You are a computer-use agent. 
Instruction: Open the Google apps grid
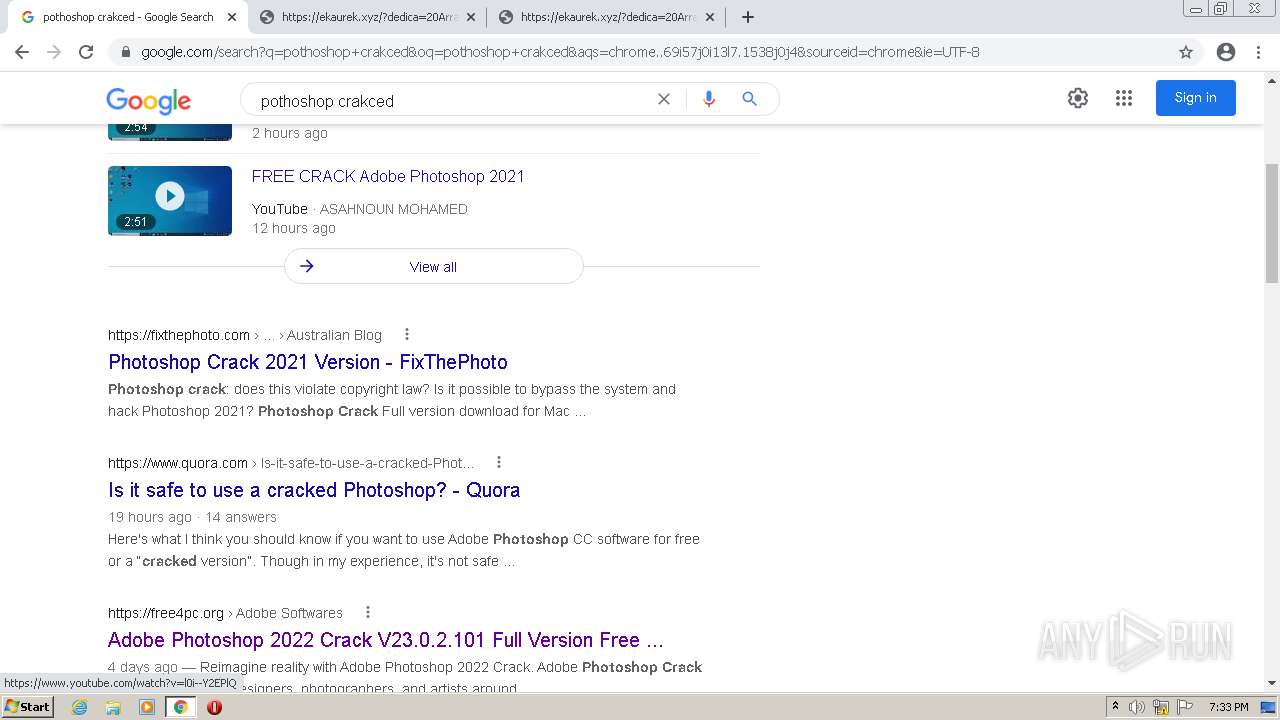(x=1124, y=98)
